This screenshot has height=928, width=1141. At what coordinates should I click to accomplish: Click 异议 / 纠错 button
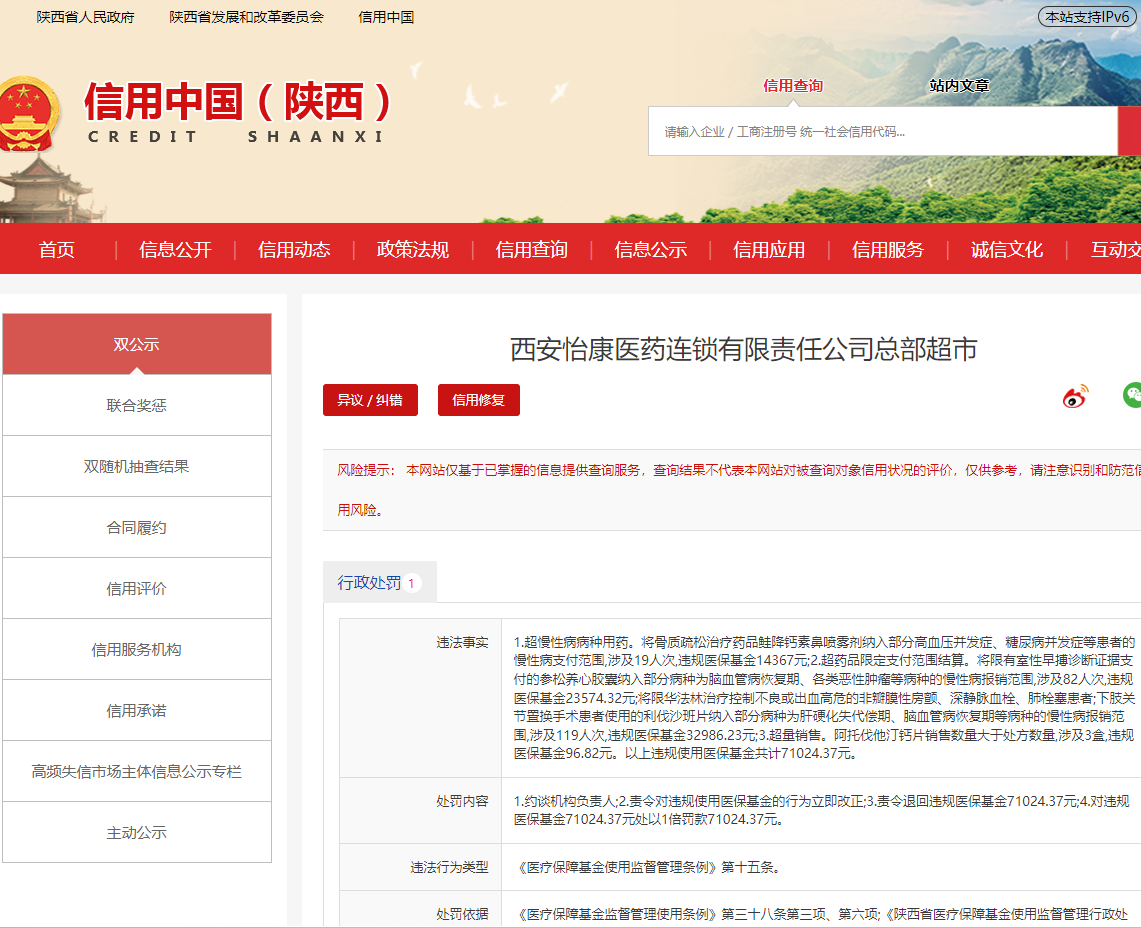(x=370, y=400)
